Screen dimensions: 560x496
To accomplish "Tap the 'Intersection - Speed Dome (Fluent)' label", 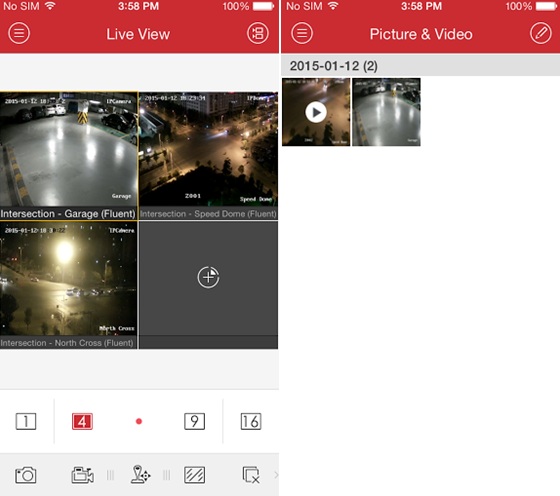I will tap(208, 214).
